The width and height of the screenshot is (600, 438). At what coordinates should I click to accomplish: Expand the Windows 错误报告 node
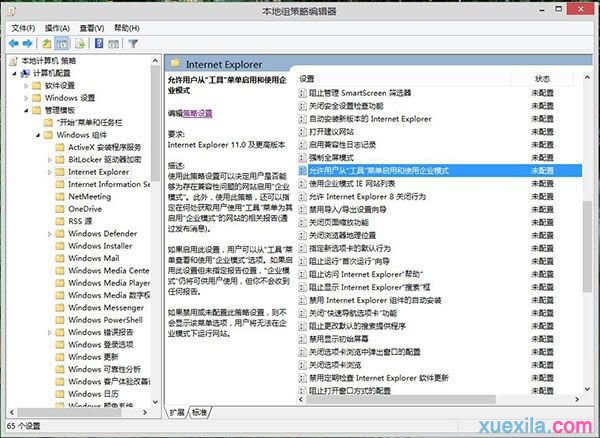(x=49, y=332)
